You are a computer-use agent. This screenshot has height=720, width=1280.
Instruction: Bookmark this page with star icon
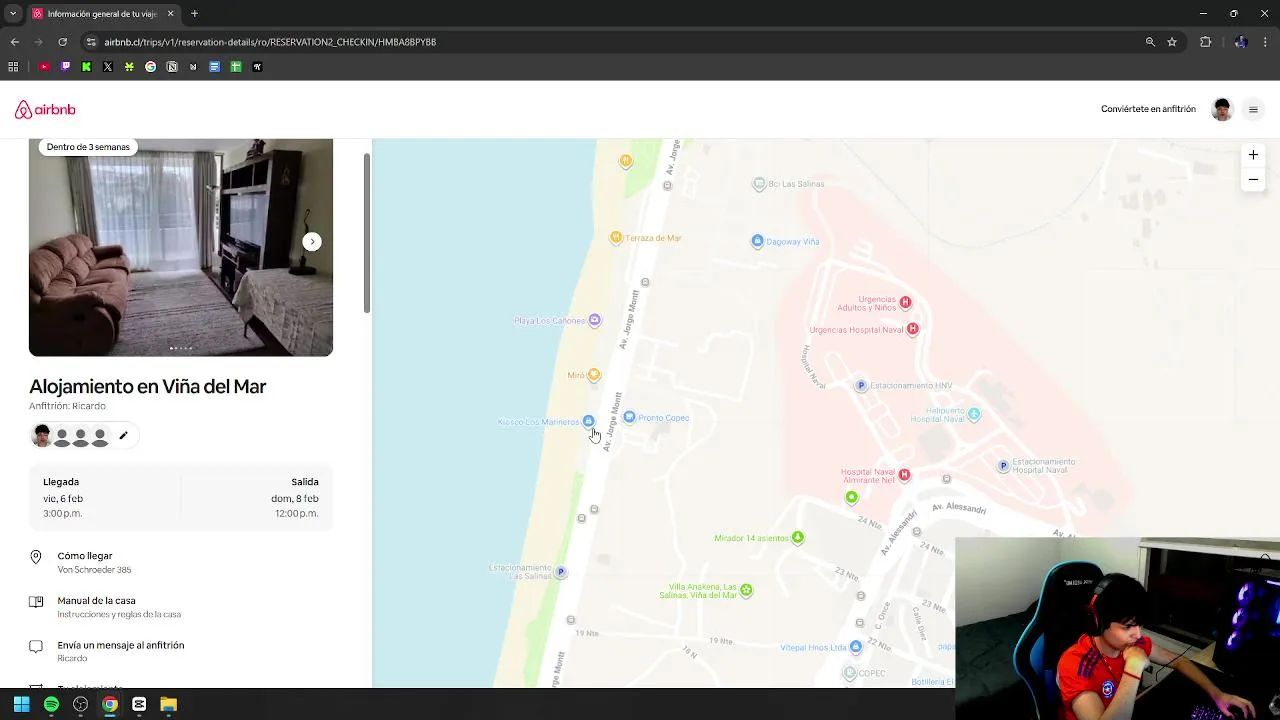pyautogui.click(x=1172, y=42)
